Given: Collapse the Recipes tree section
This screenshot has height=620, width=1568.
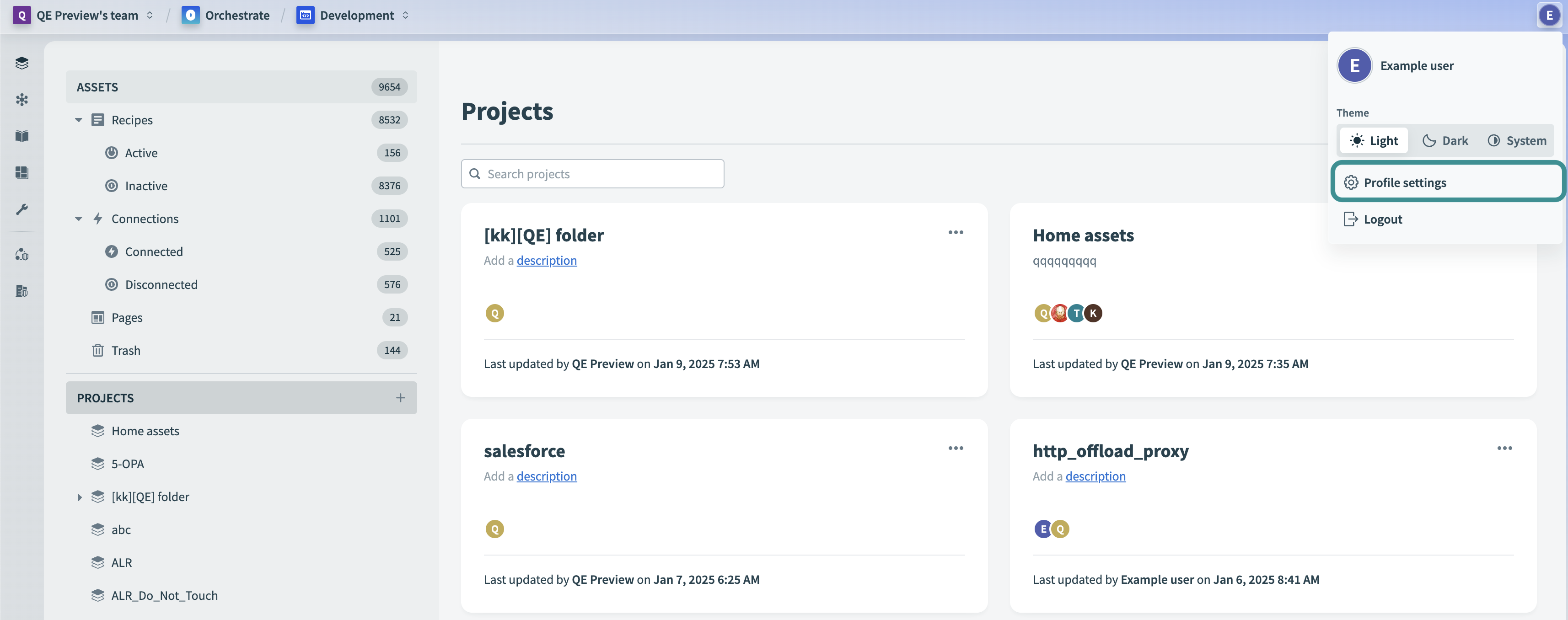Looking at the screenshot, I should [79, 120].
